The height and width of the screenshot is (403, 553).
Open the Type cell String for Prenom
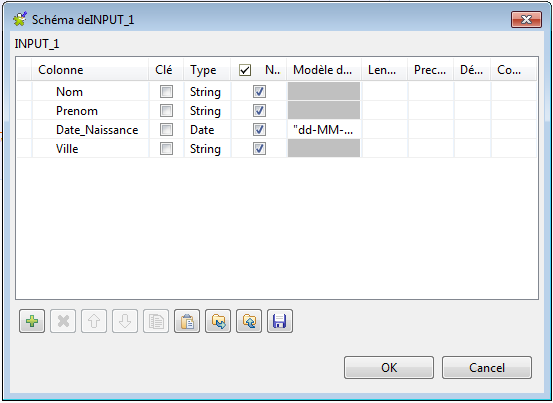click(x=207, y=111)
